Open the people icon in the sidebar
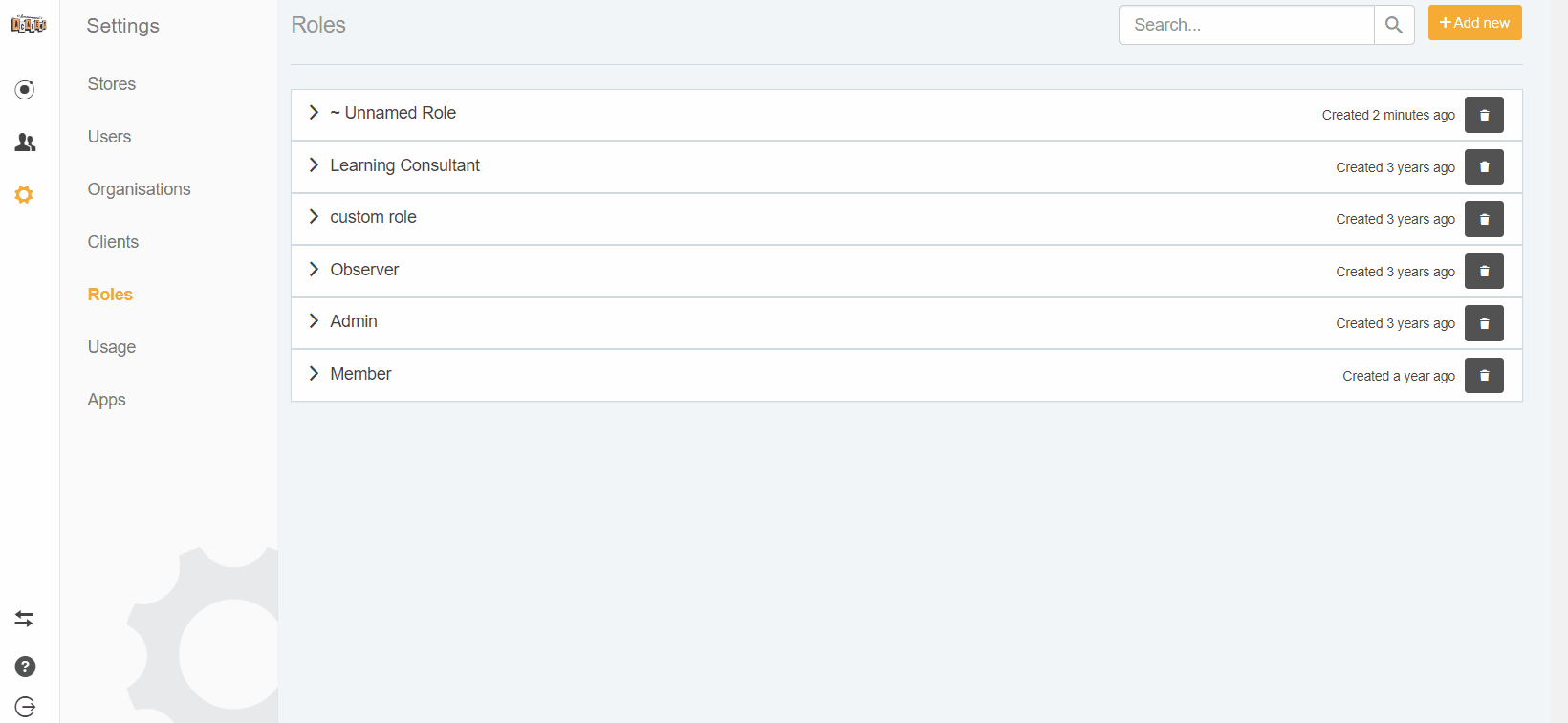1568x723 pixels. point(25,142)
